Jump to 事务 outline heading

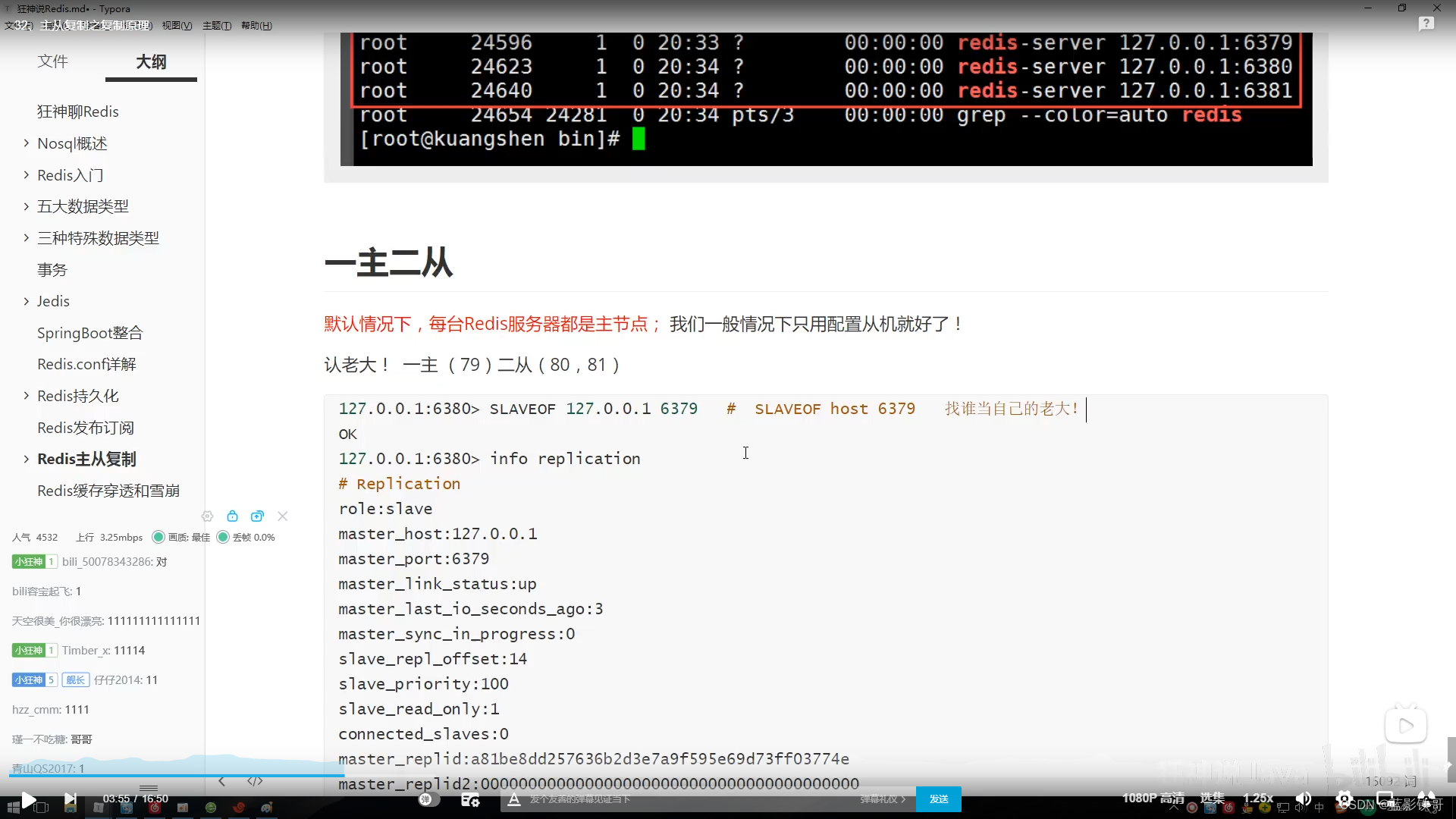pos(52,270)
